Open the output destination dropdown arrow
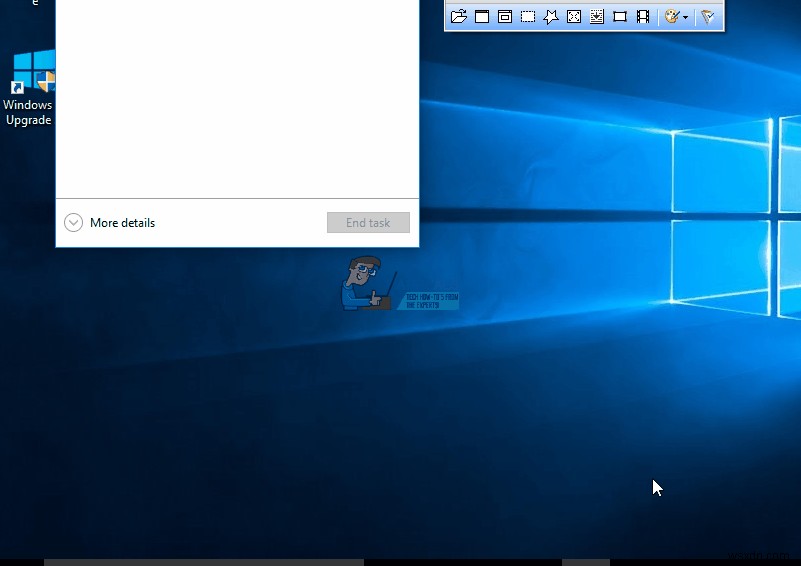Image resolution: width=801 pixels, height=566 pixels. tap(686, 17)
